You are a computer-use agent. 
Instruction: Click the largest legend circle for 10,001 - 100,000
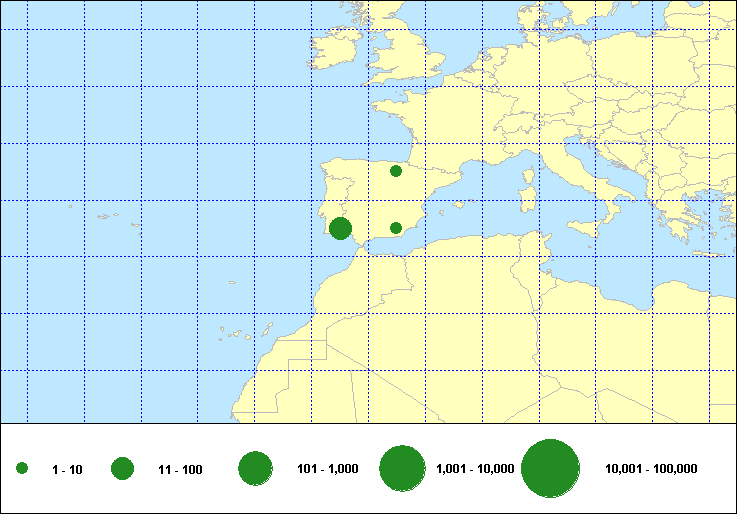(x=551, y=468)
